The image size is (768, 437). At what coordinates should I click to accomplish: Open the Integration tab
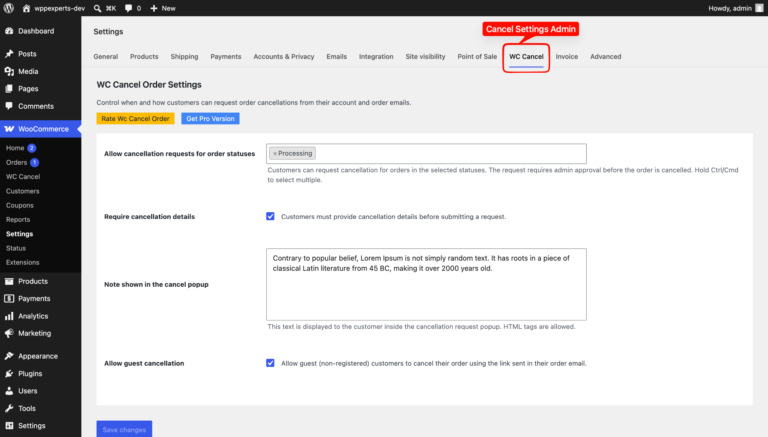pyautogui.click(x=376, y=56)
